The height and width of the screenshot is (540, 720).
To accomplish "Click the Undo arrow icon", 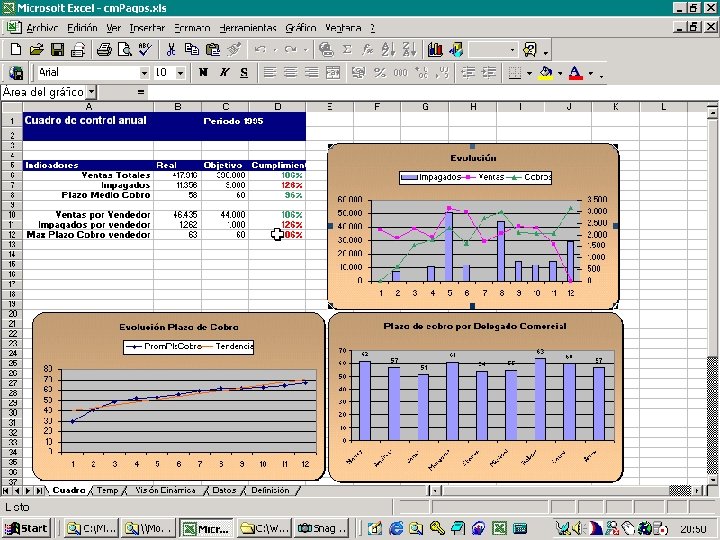I will (260, 49).
